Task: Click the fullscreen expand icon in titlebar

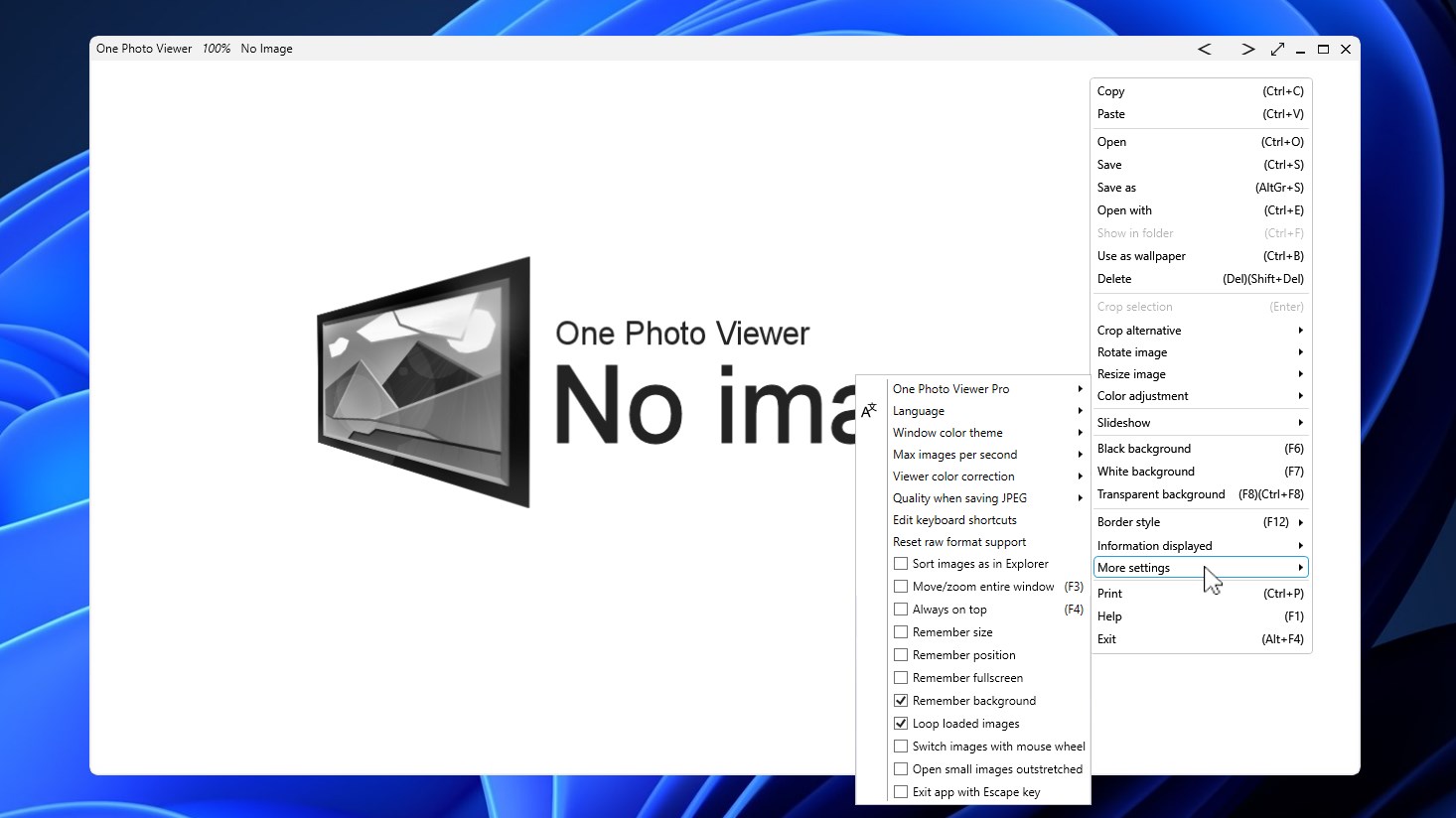Action: coord(1278,49)
